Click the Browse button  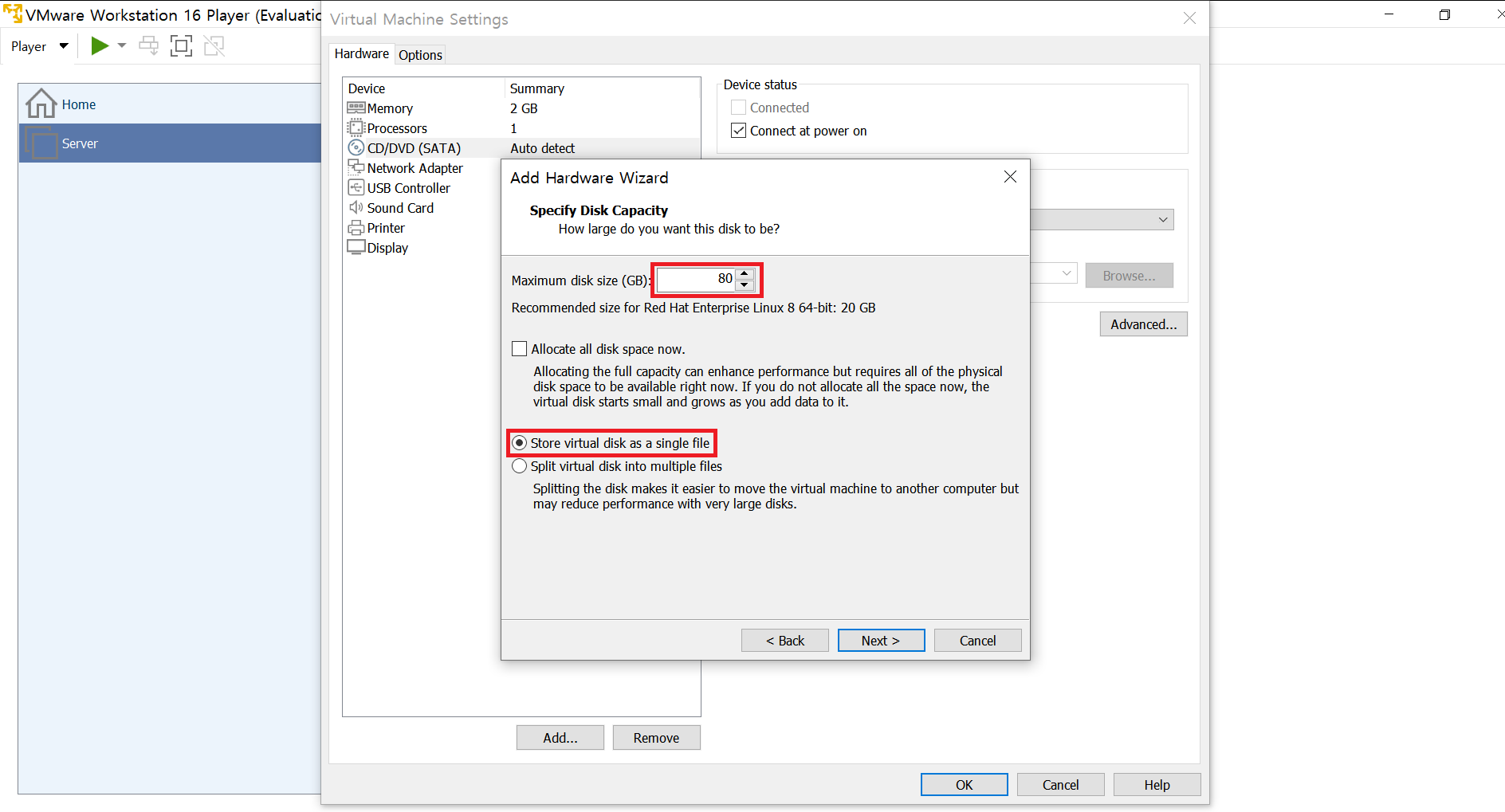(1129, 276)
